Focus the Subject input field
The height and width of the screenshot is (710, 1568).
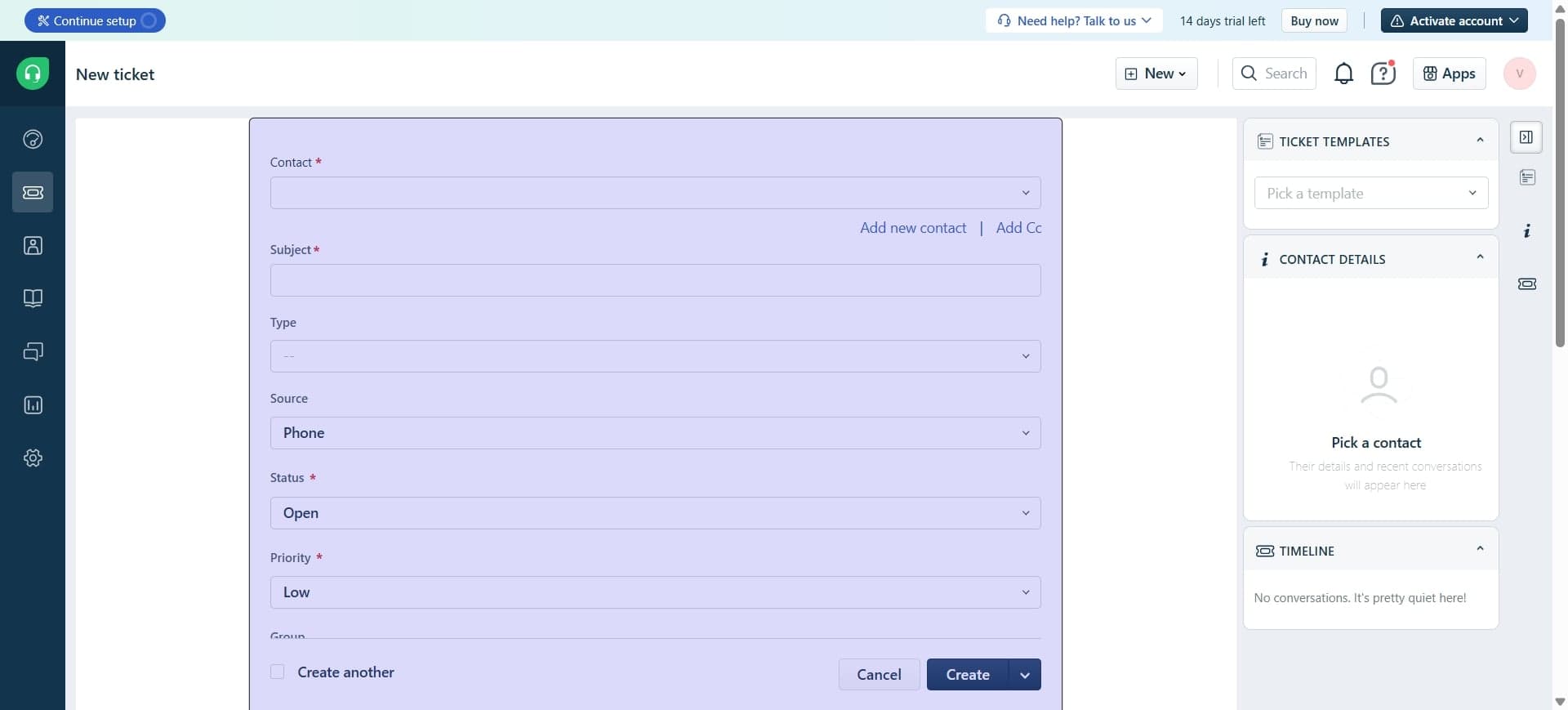coord(655,280)
